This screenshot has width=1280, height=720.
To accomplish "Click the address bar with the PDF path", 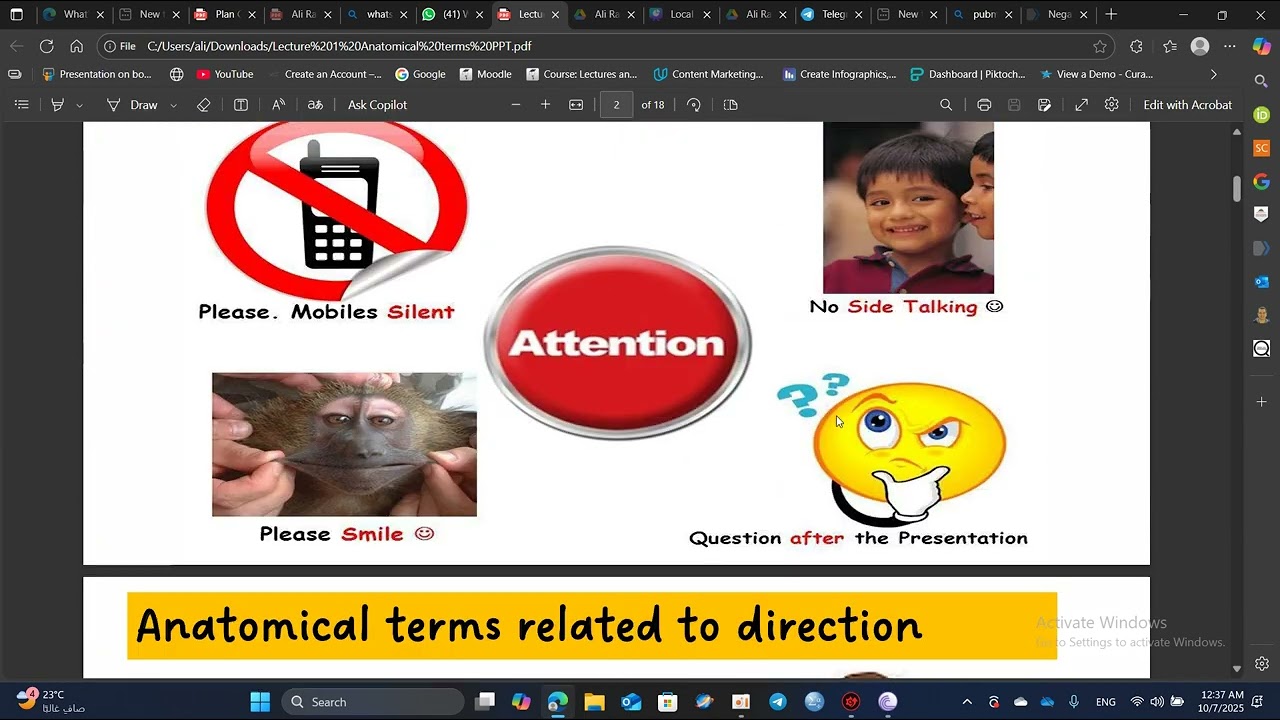I will tap(600, 46).
